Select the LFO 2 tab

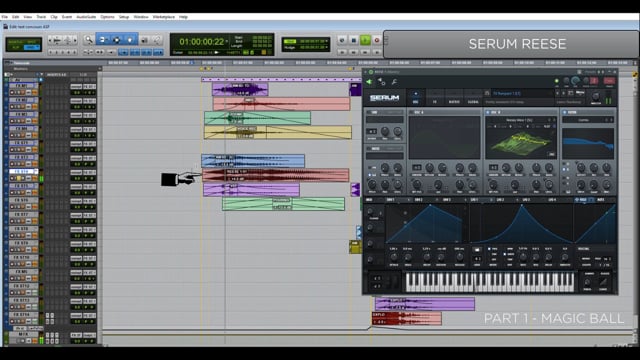500,200
